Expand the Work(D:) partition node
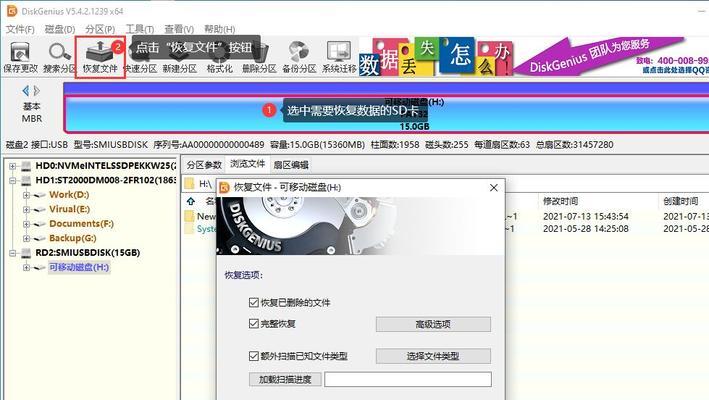Viewport: 709px width, 400px height. click(26, 195)
